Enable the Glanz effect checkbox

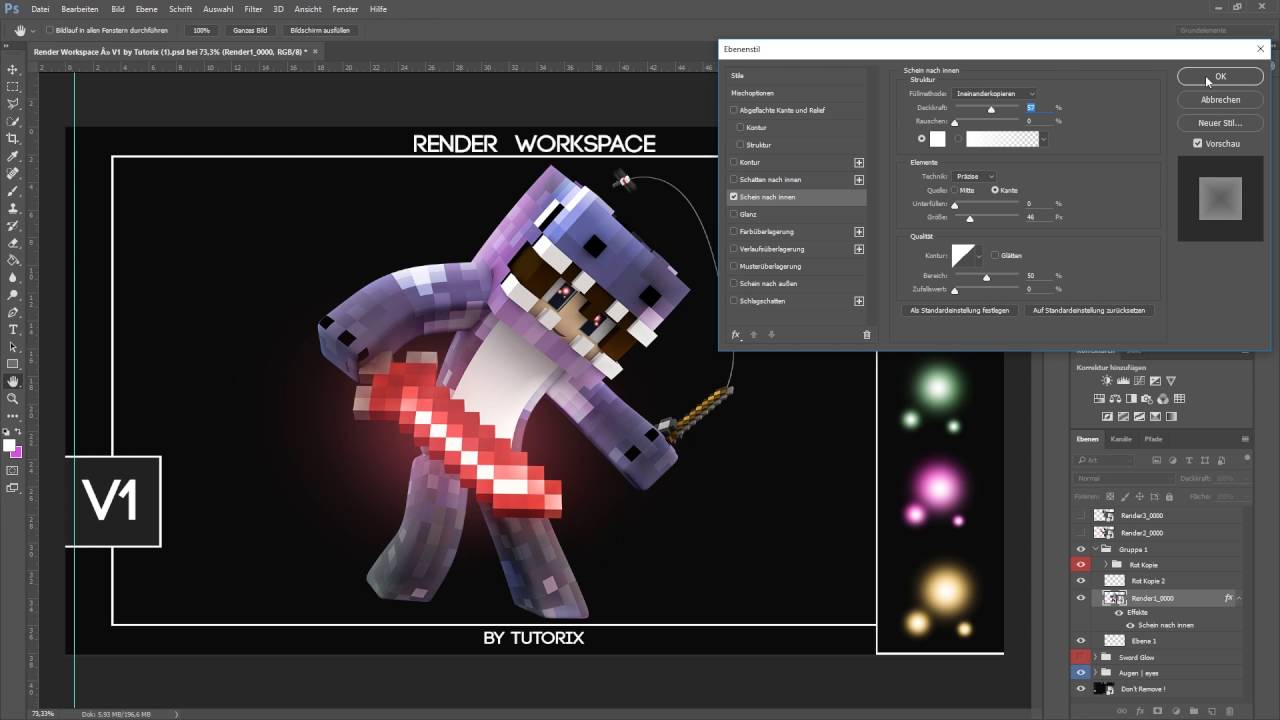734,214
